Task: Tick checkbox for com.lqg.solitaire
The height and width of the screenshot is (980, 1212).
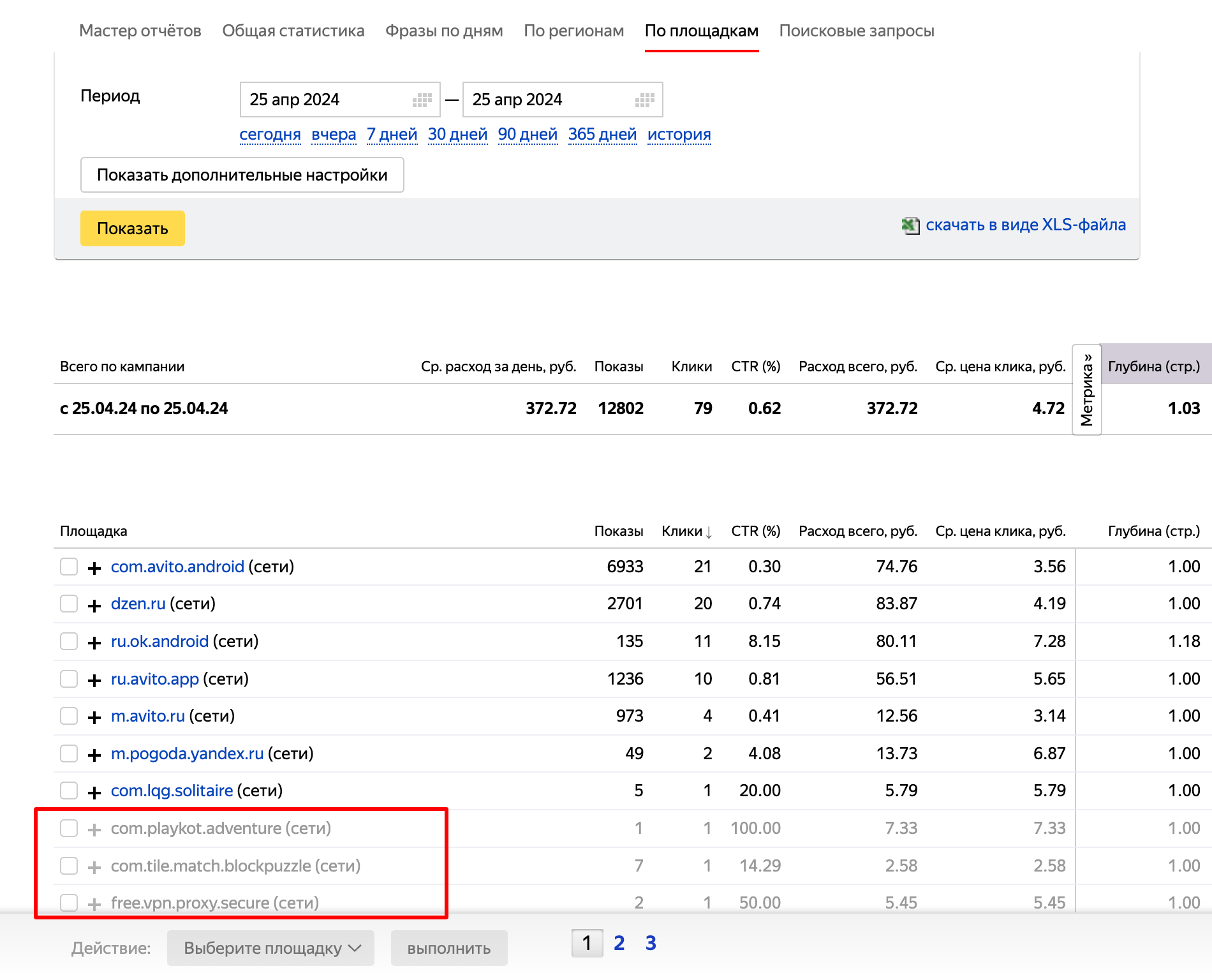Action: [x=69, y=791]
